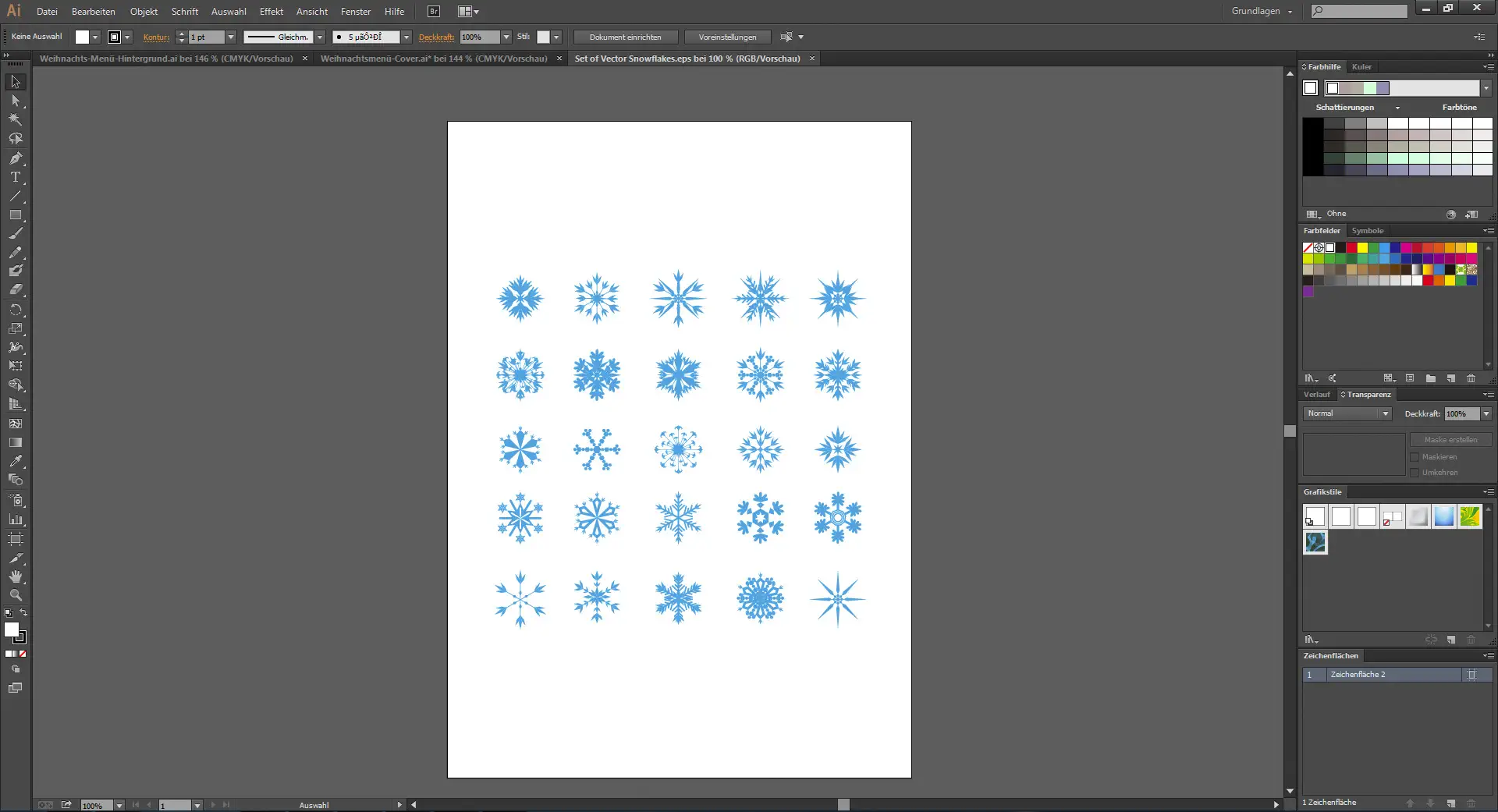Open the Grundlagen workspace dropdown
The width and height of the screenshot is (1498, 812).
point(1262,11)
